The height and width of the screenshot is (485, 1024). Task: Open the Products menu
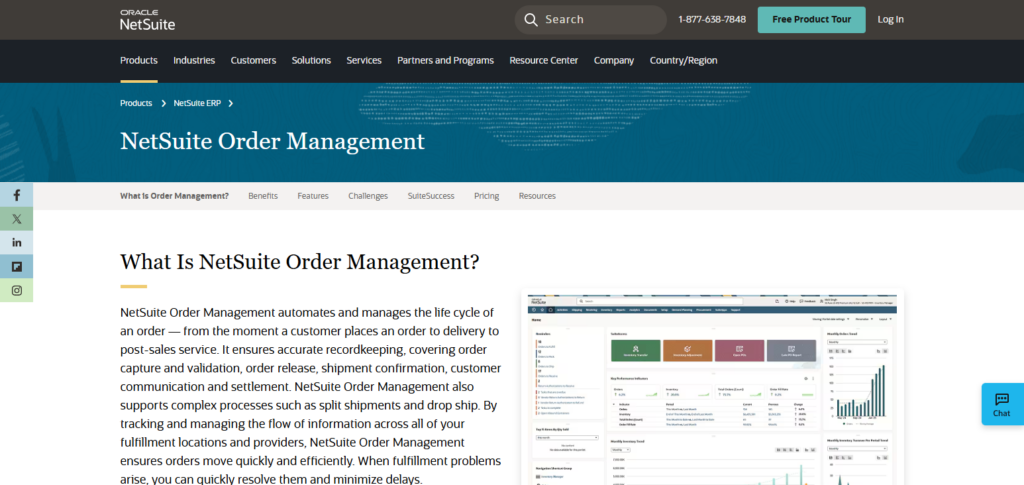pyautogui.click(x=138, y=60)
